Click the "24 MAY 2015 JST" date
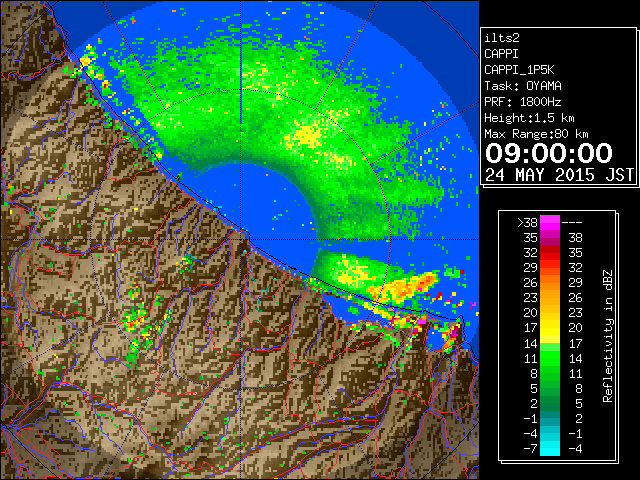This screenshot has height=480, width=640. click(x=559, y=175)
